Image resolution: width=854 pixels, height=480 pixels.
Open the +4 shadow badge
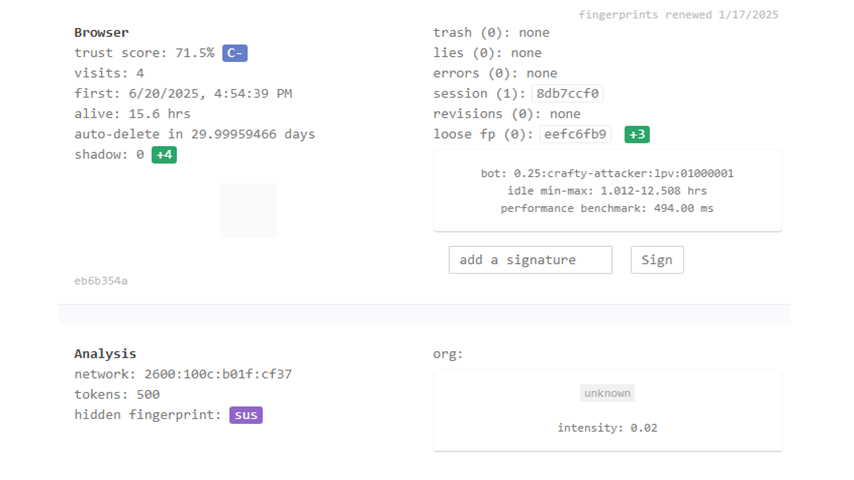[164, 155]
